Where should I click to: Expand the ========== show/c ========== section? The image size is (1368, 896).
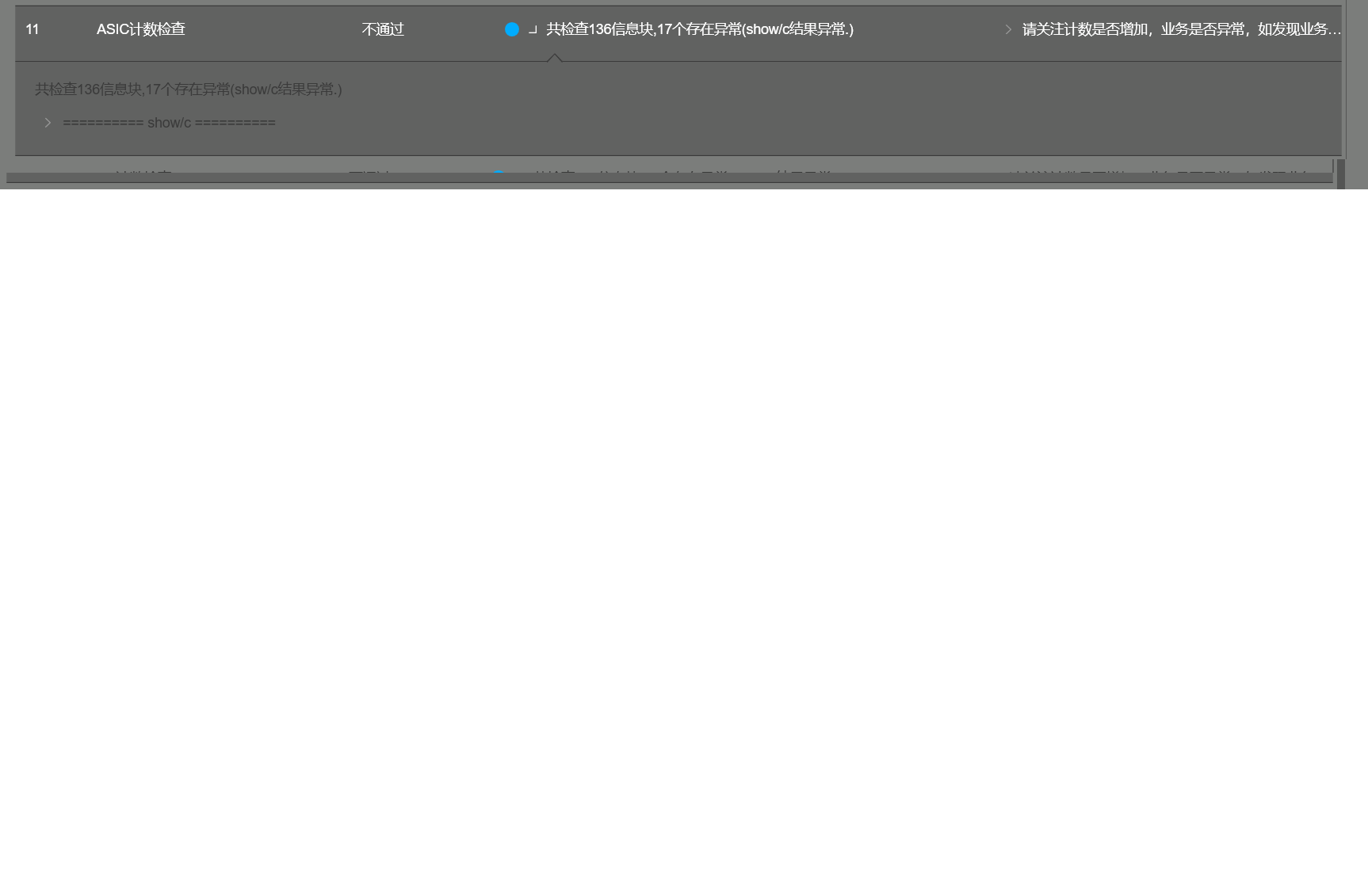(48, 123)
